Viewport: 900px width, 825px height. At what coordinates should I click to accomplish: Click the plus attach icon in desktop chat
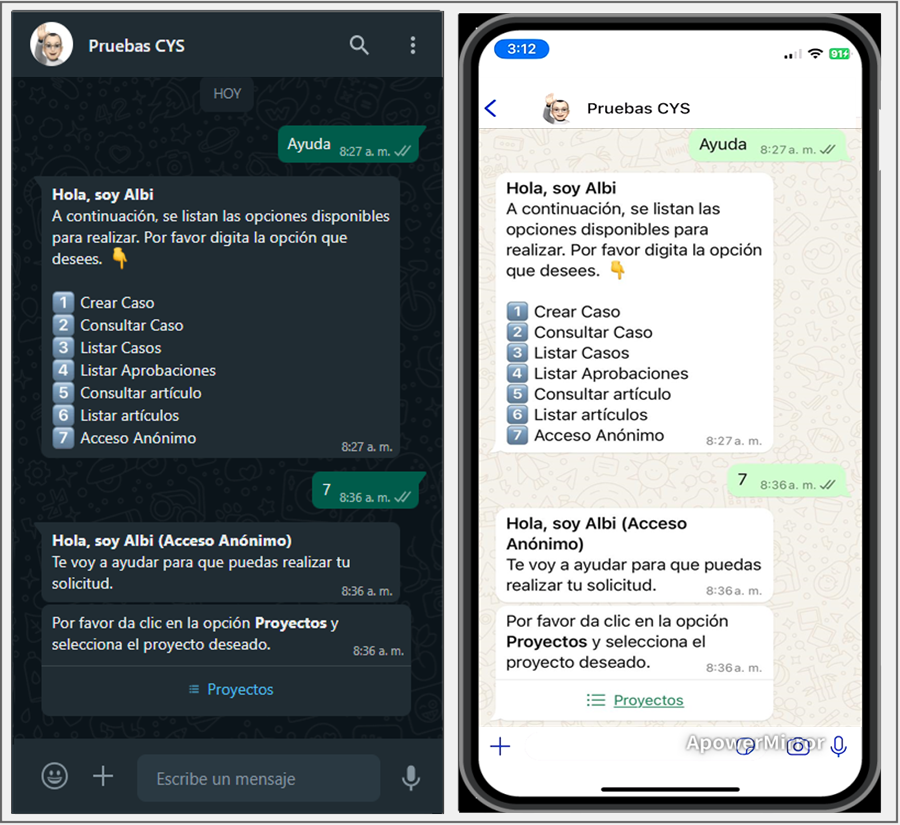coord(103,776)
